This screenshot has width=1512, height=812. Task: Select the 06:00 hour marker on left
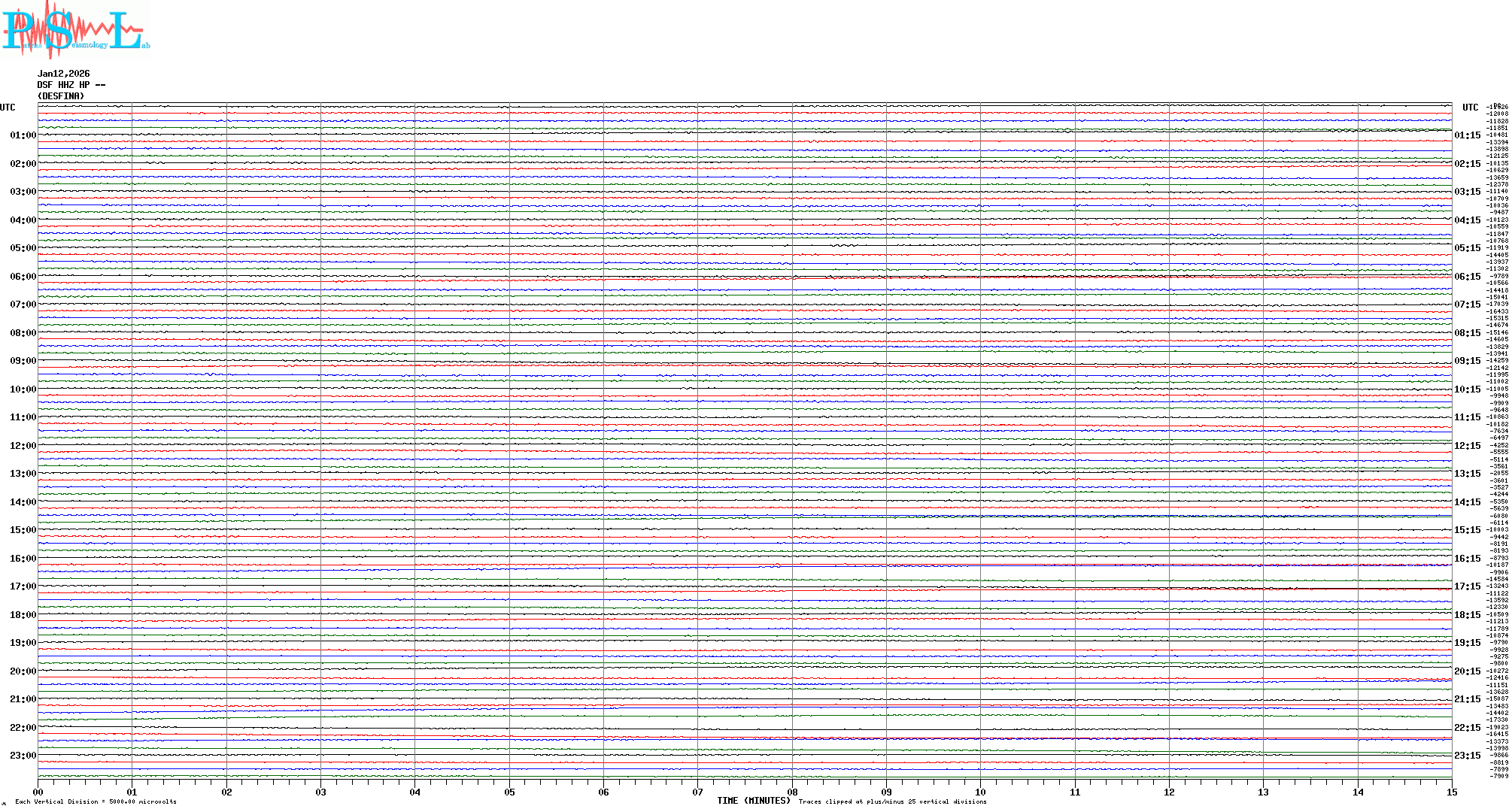(x=23, y=277)
